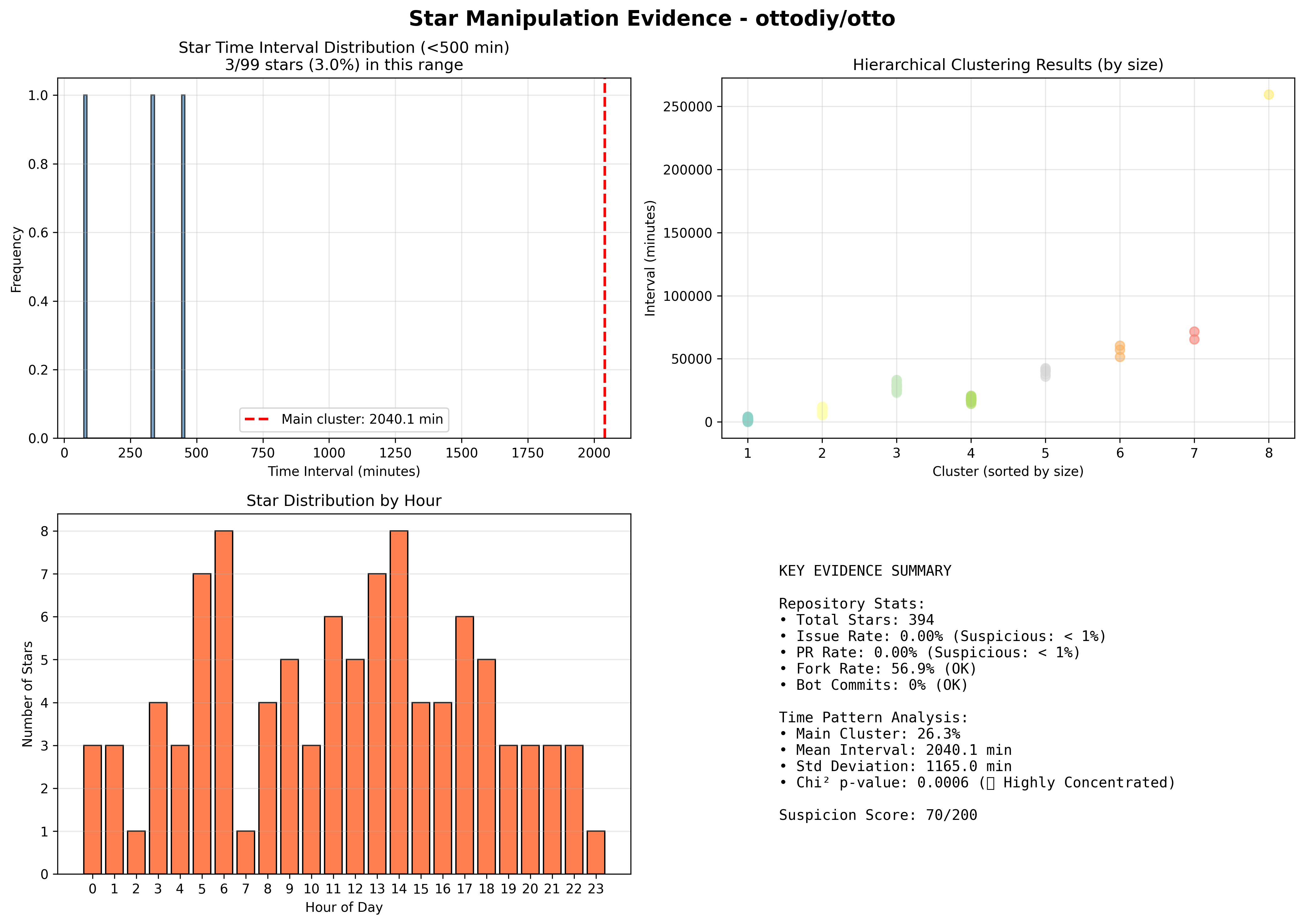Image resolution: width=1304 pixels, height=924 pixels.
Task: Click the gray cluster 5 point
Action: coord(1045,373)
